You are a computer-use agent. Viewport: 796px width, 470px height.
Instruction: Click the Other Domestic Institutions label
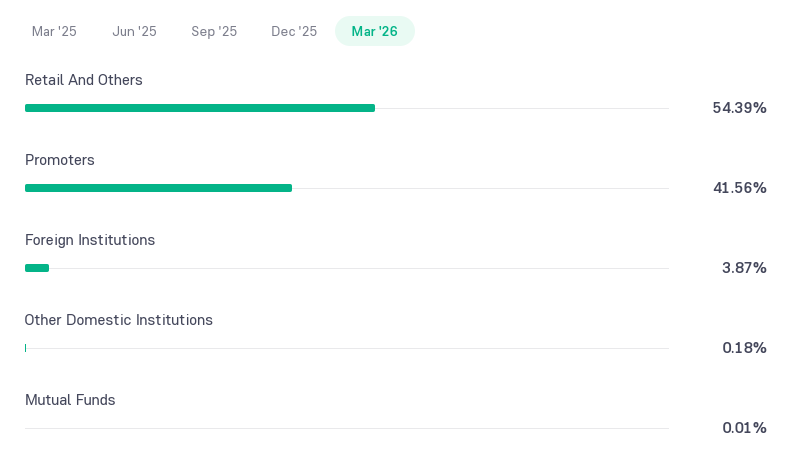(119, 320)
